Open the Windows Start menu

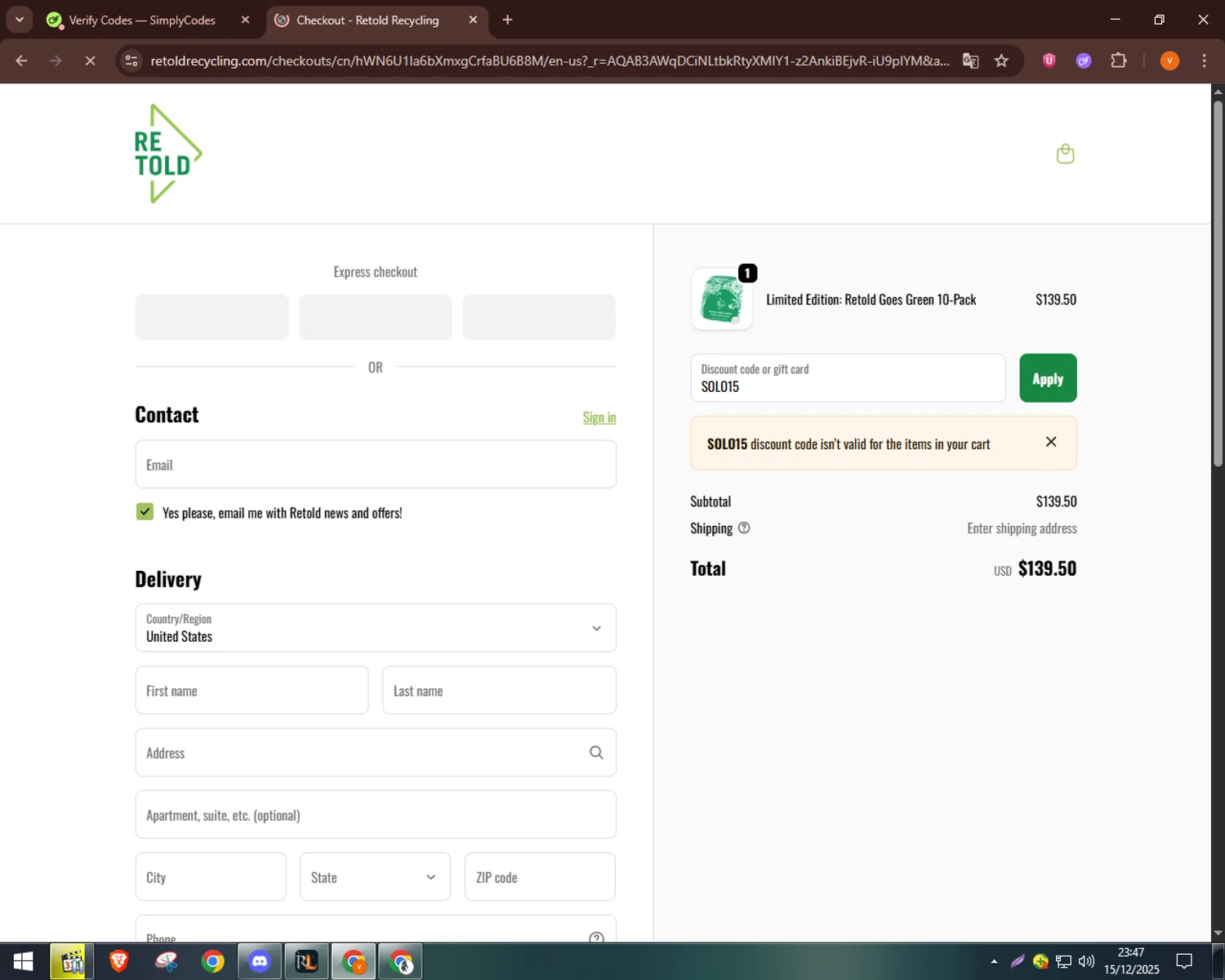click(x=23, y=961)
